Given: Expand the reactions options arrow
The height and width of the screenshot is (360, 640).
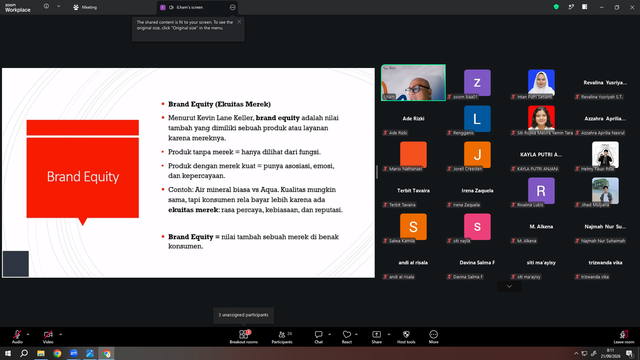Looking at the screenshot, I should click(x=356, y=334).
